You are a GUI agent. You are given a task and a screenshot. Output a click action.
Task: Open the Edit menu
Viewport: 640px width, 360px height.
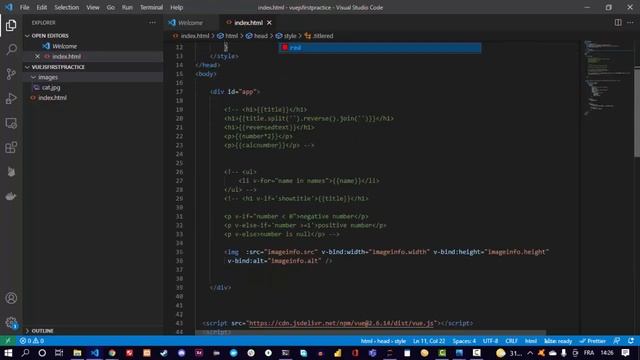pyautogui.click(x=42, y=7)
